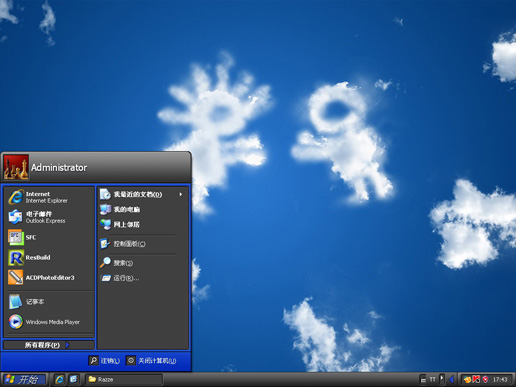Open Search (搜索) from Start menu
Screen dimensions: 516x387
tap(142, 263)
